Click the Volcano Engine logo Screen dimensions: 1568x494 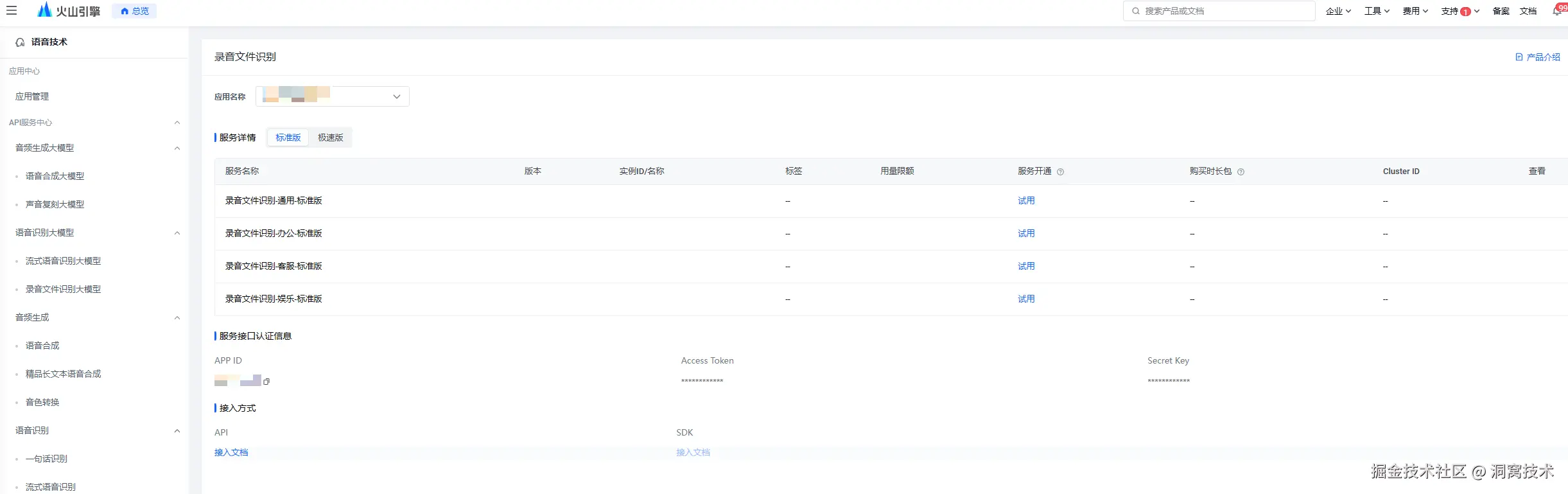point(69,10)
